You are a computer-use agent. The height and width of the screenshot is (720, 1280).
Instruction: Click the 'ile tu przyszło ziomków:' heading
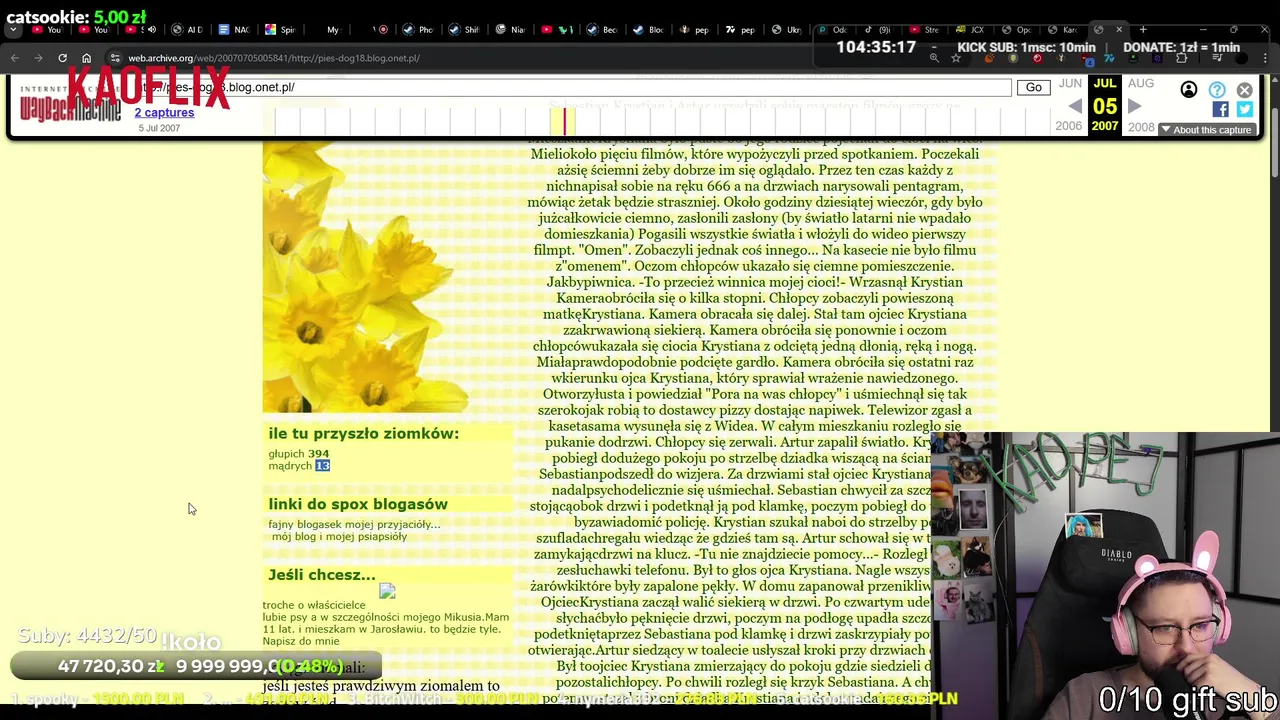[363, 433]
